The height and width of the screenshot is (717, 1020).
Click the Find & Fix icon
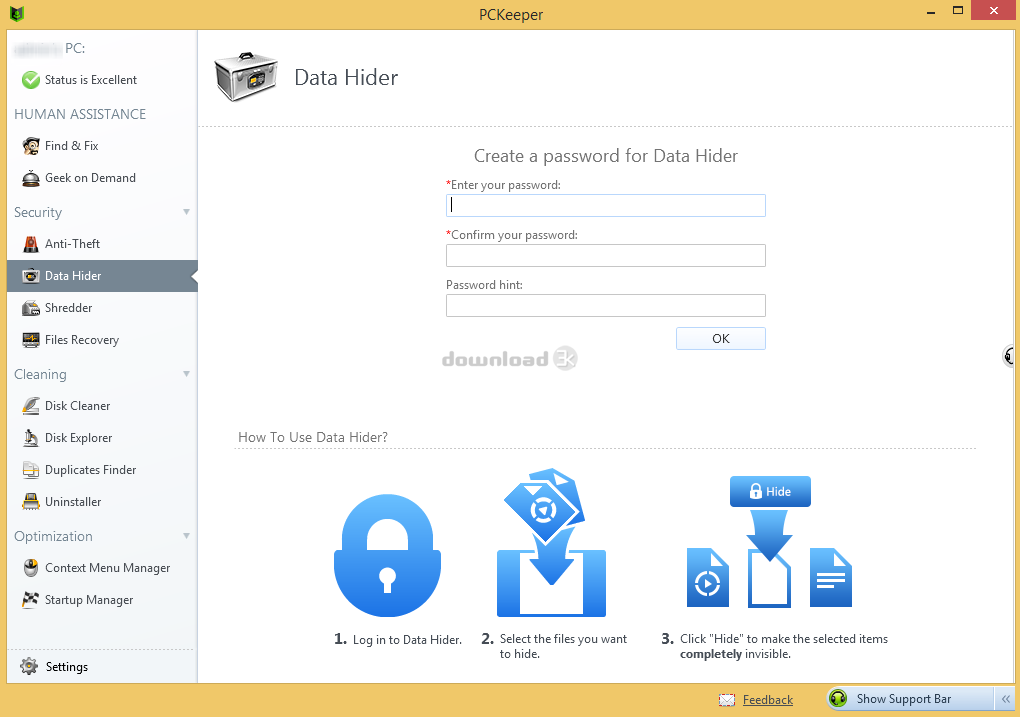click(31, 146)
